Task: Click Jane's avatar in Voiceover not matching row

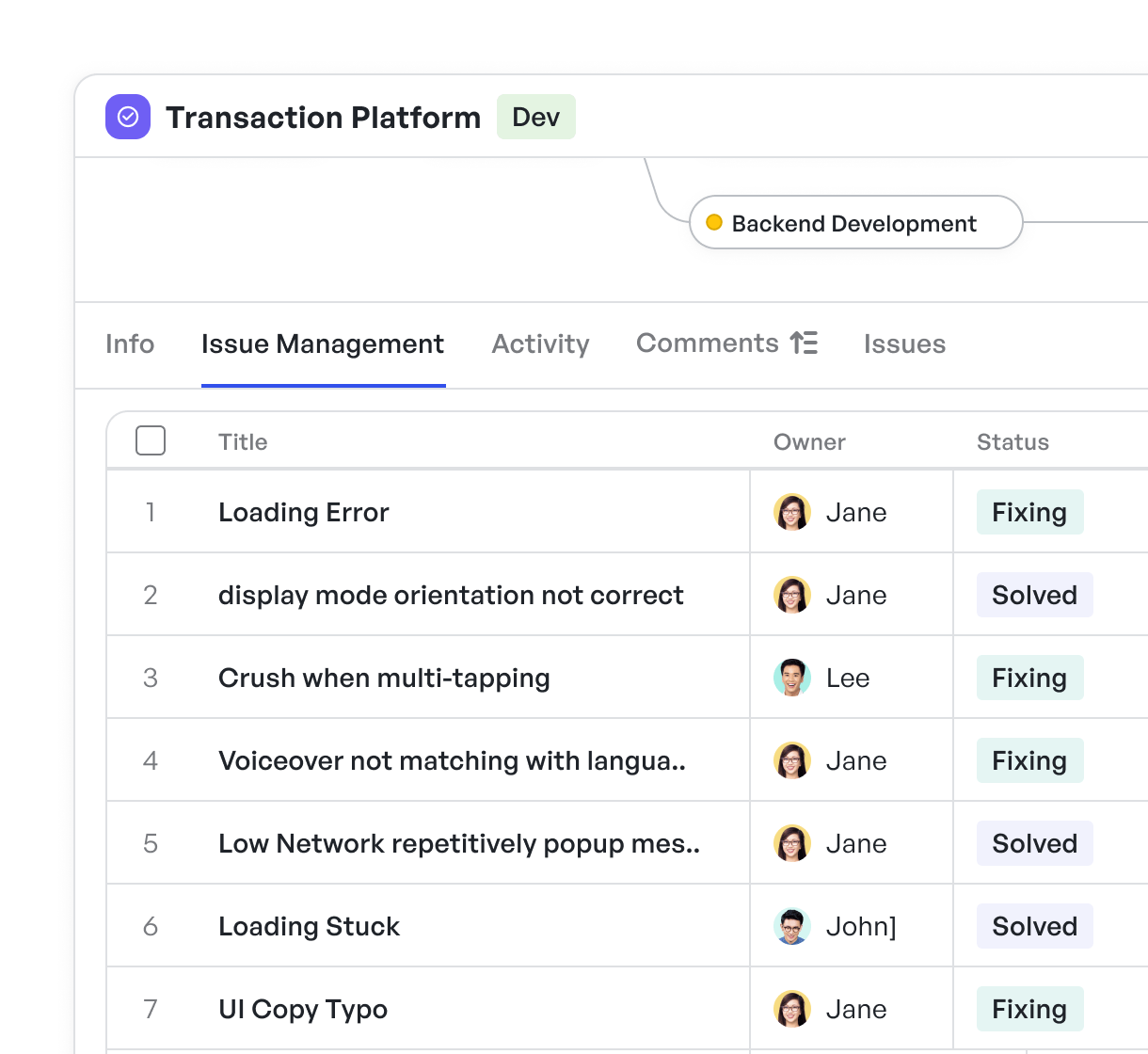Action: [792, 760]
